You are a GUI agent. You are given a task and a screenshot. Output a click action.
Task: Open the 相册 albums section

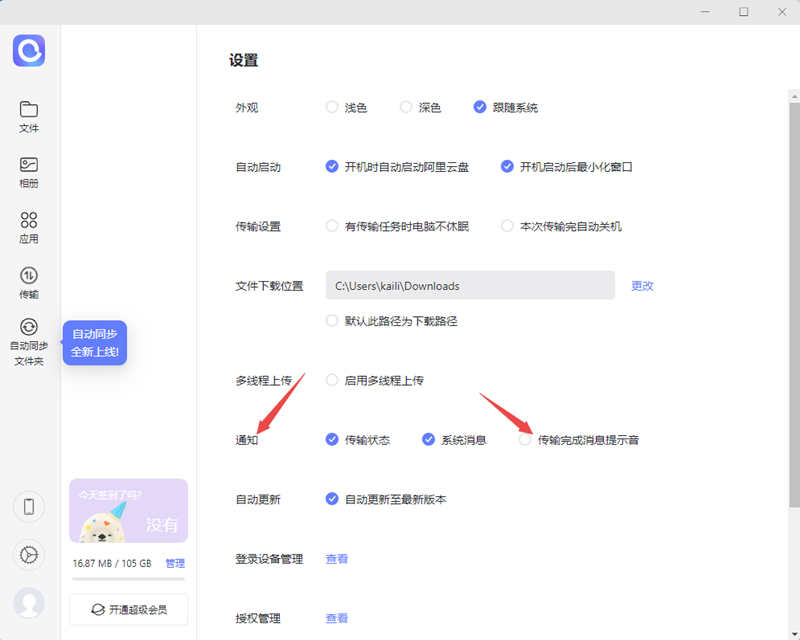point(29,170)
